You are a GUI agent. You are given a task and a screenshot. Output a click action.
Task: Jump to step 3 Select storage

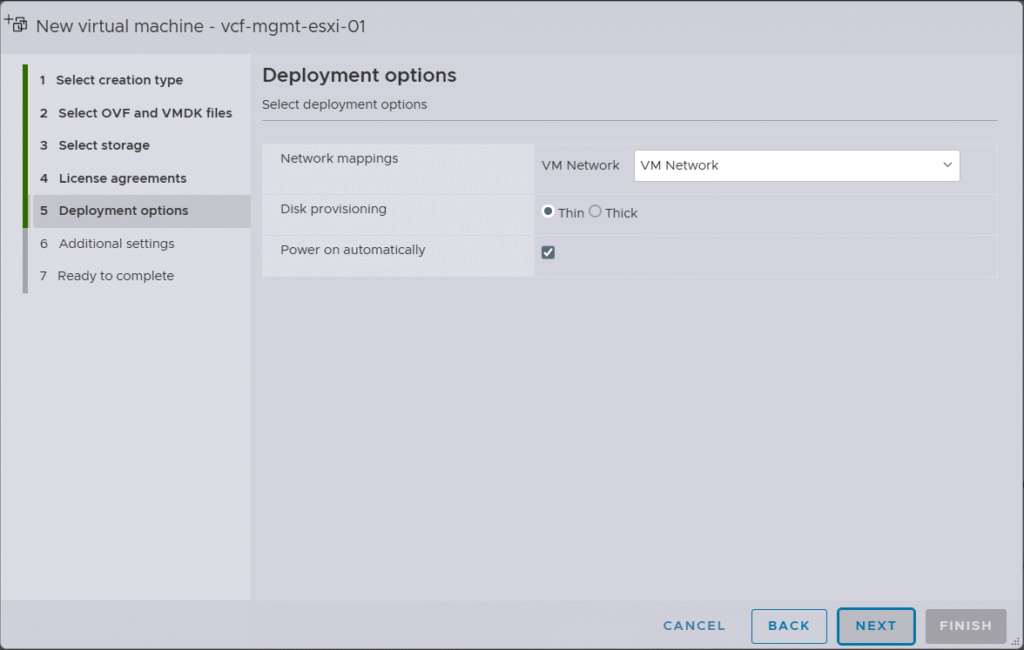click(103, 145)
